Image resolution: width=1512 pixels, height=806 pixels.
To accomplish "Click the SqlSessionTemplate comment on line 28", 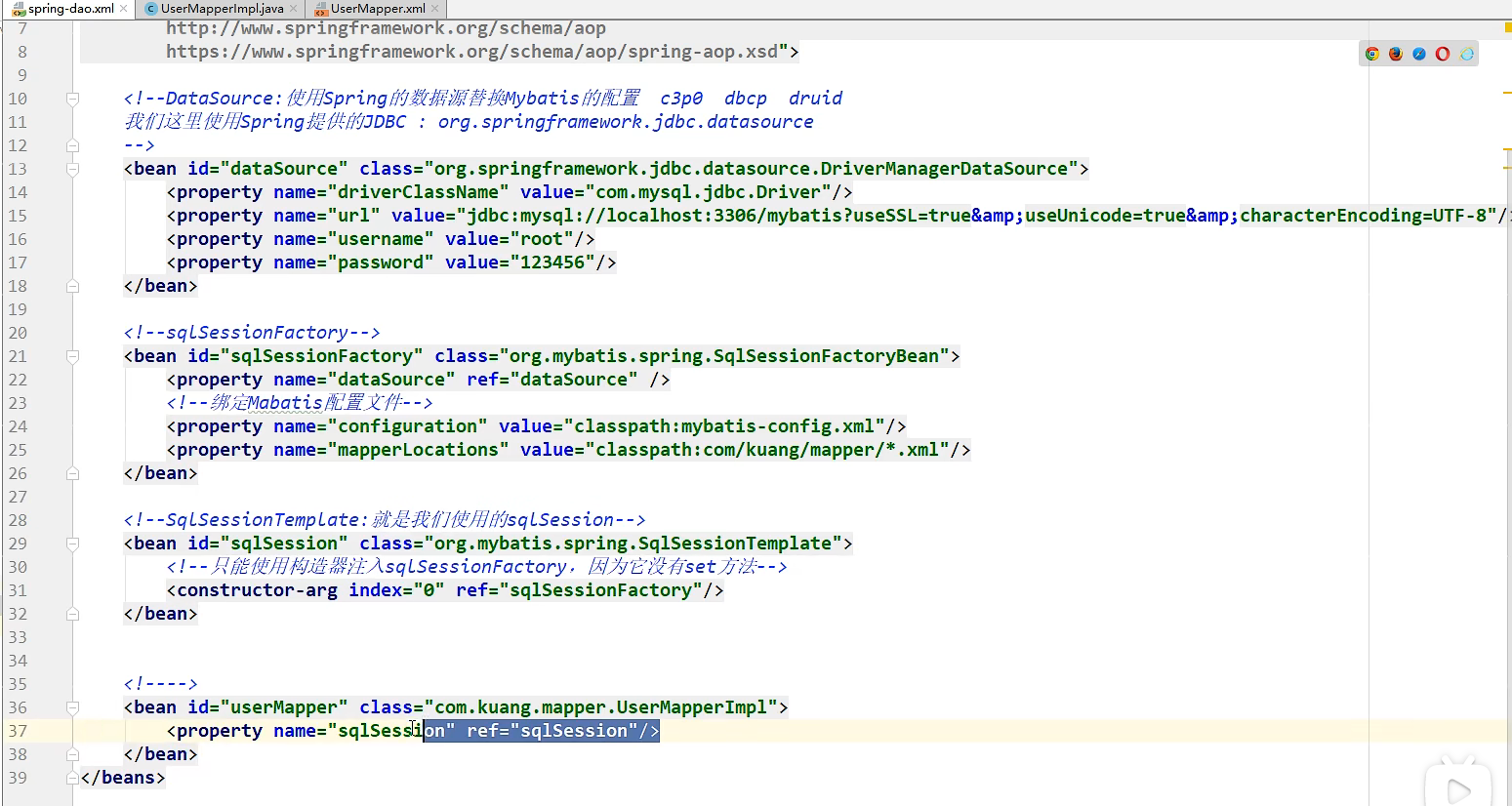I will coord(385,520).
